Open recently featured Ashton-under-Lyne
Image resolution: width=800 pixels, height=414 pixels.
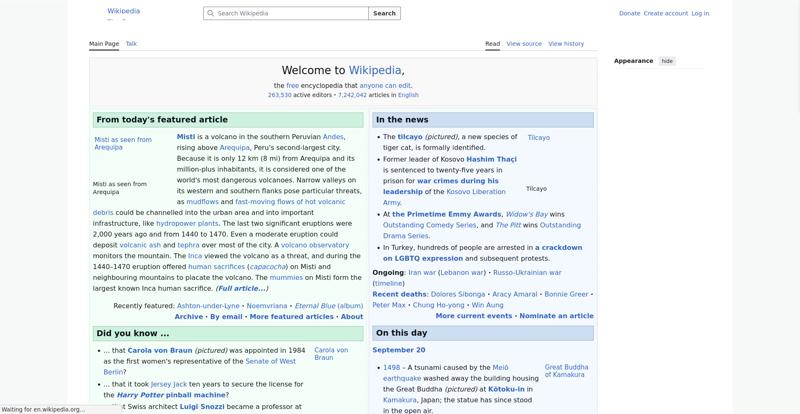208,306
